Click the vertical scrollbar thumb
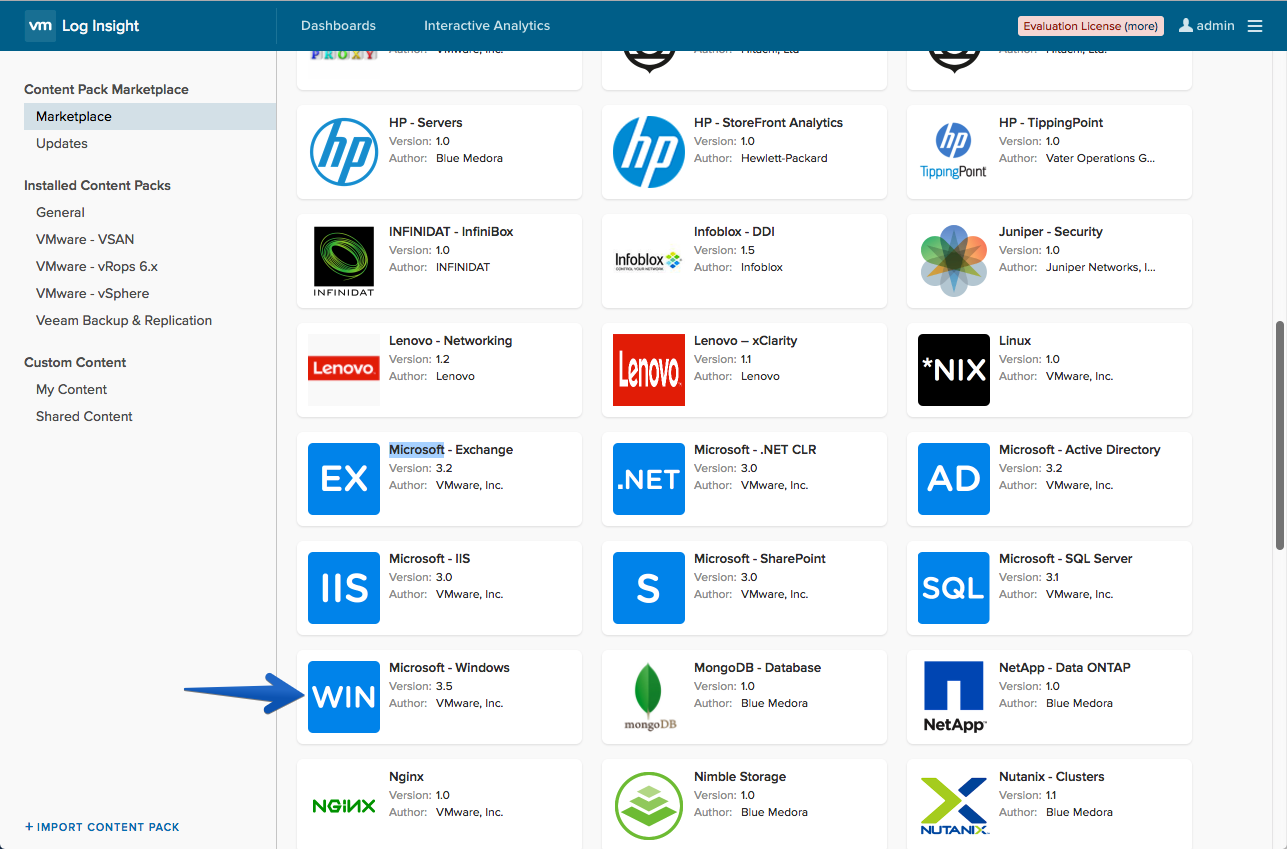The height and width of the screenshot is (849, 1287). point(1280,435)
